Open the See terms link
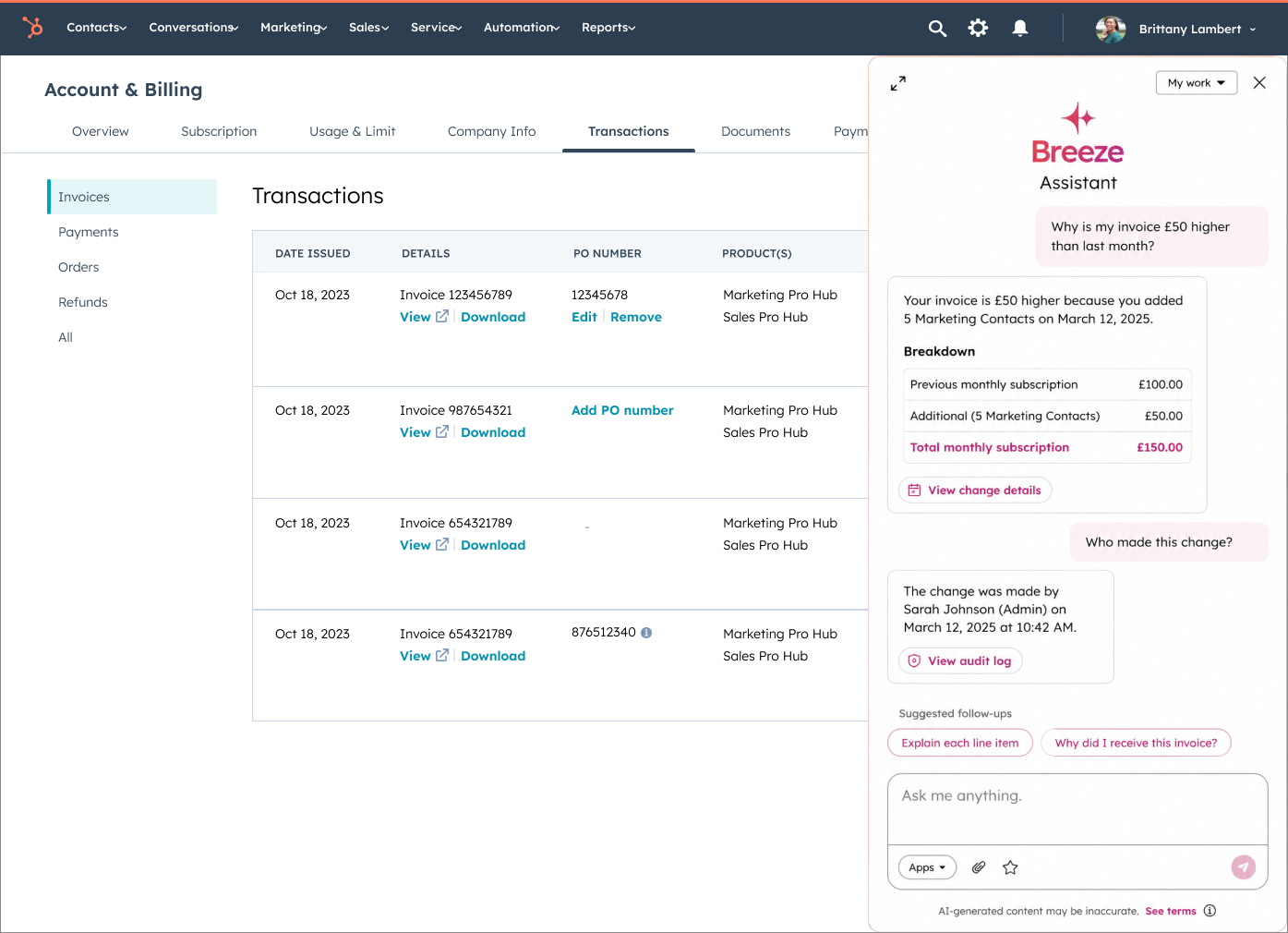 pyautogui.click(x=1171, y=911)
